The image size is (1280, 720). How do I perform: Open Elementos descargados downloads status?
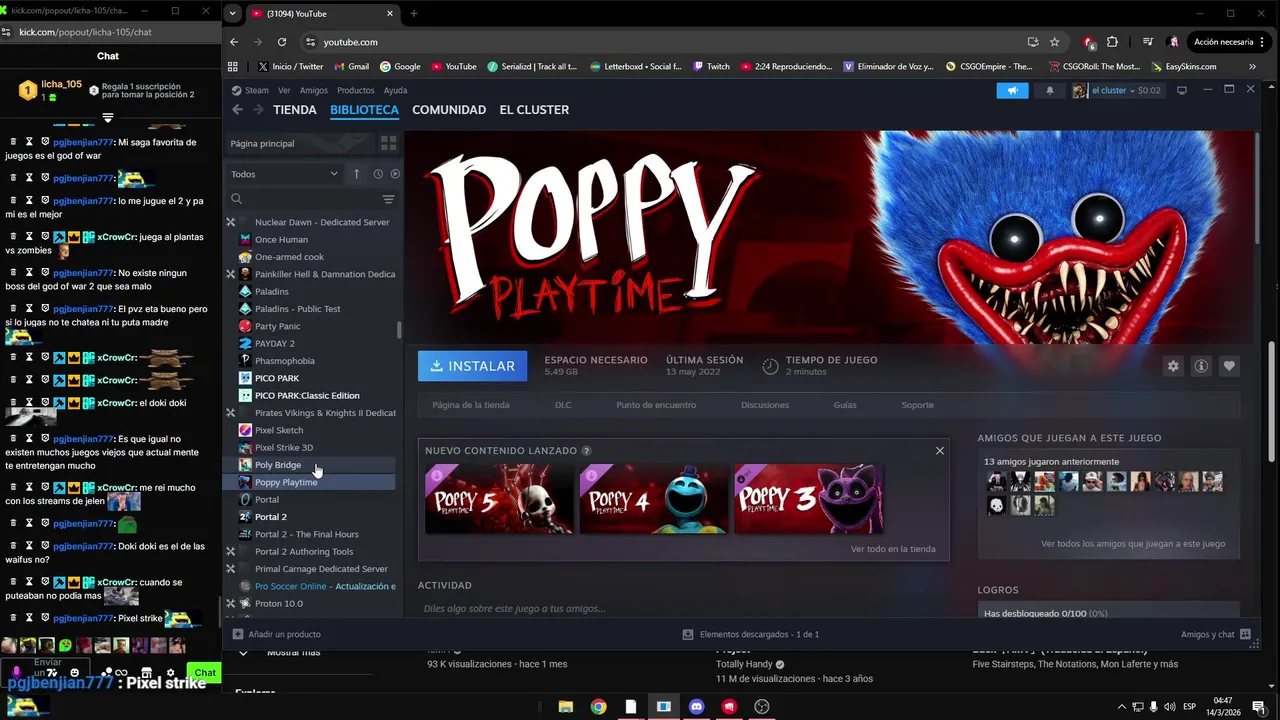point(750,634)
